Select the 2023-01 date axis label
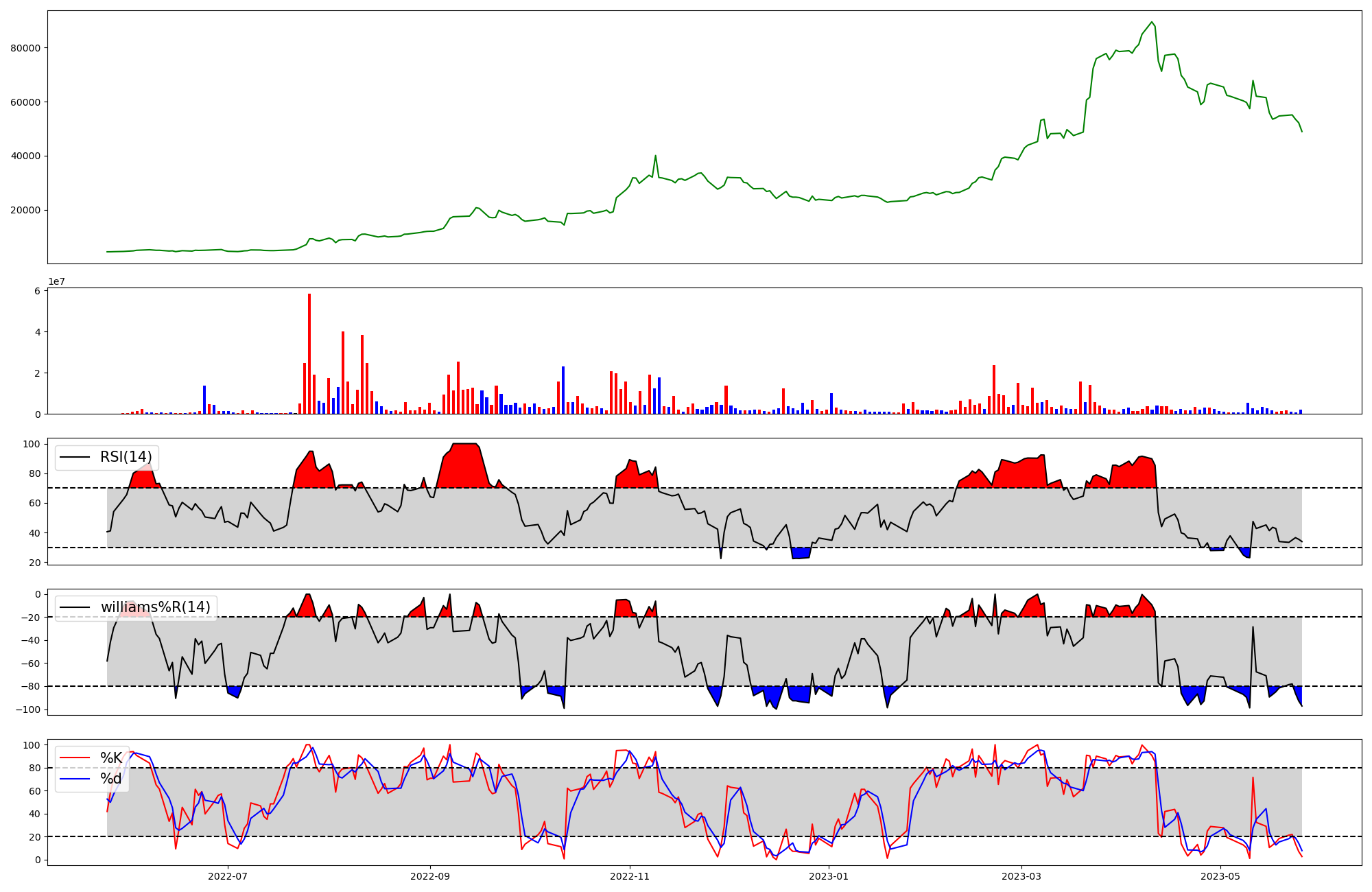Viewport: 1372px width, 892px height. (x=829, y=876)
